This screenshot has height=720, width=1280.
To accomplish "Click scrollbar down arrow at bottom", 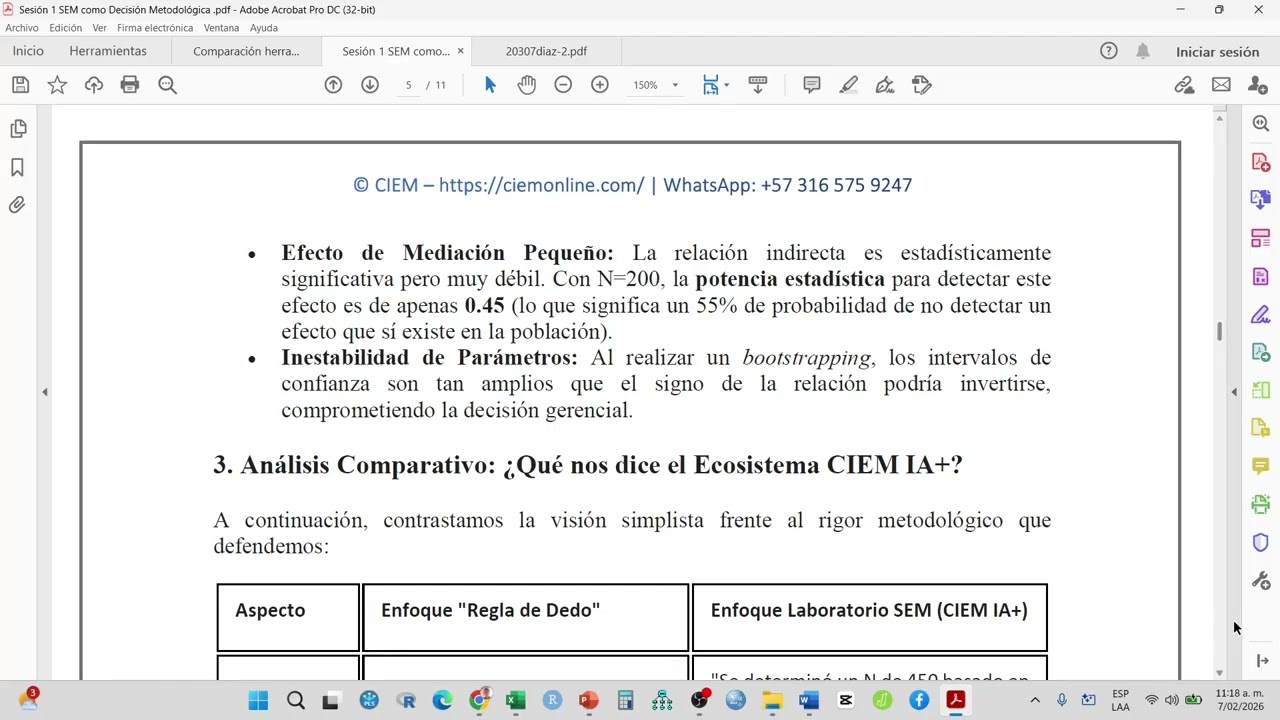I will pos(1220,673).
